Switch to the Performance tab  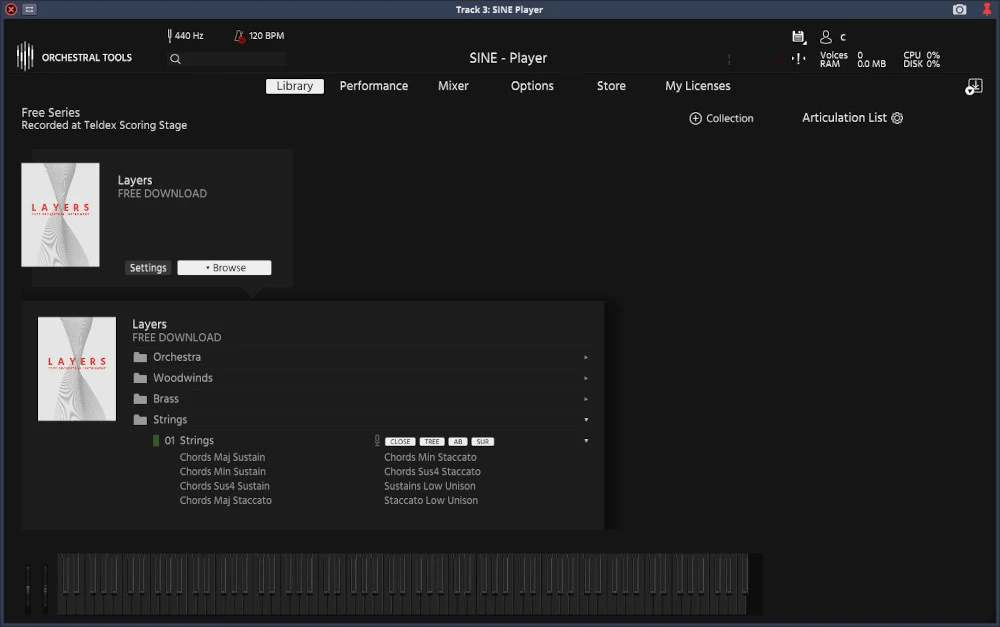pos(374,86)
